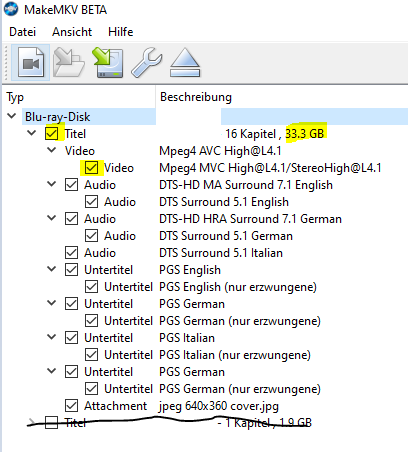Uncheck the Attachment cover.jpg checkbox

[71, 405]
